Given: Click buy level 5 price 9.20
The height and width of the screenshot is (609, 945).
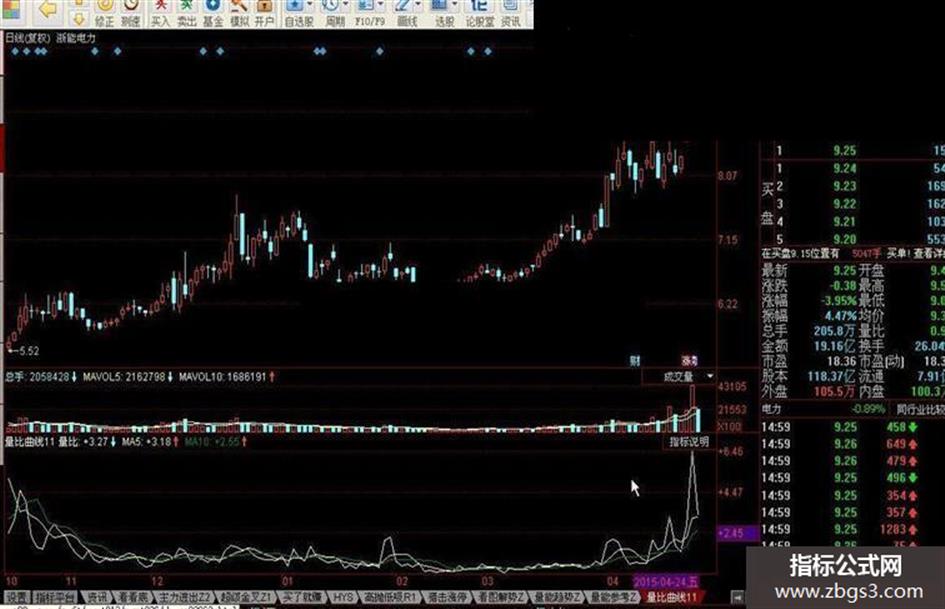Looking at the screenshot, I should (x=844, y=239).
